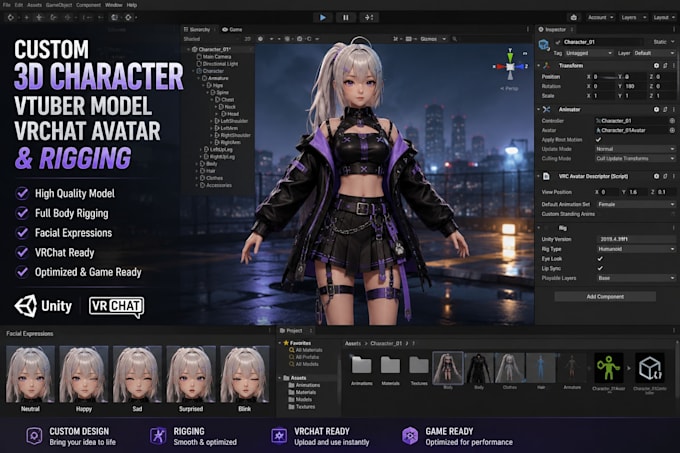
Task: Collapse the Animator component
Action: tap(539, 110)
